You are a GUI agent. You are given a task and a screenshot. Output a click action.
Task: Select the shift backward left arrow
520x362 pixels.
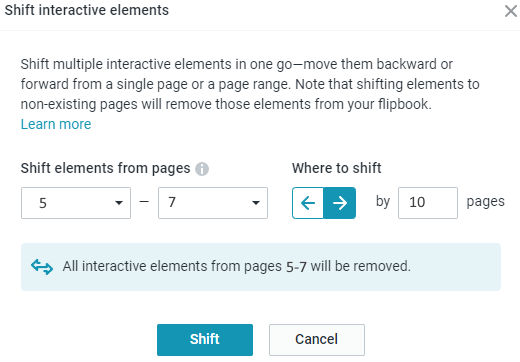308,203
